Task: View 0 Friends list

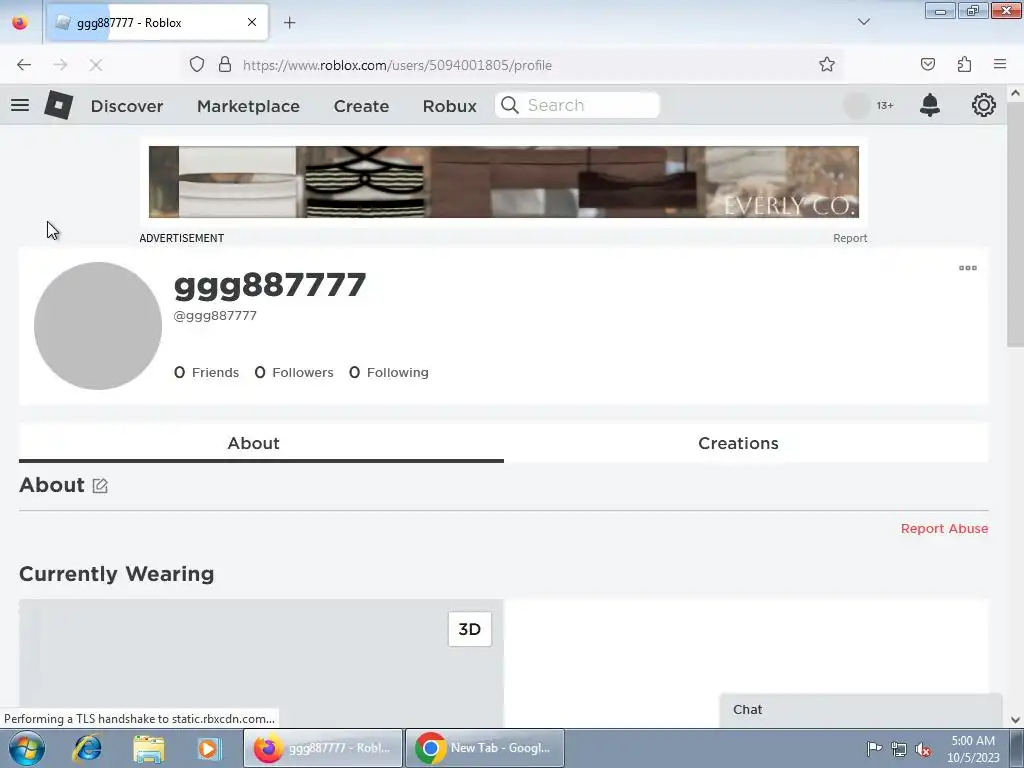Action: click(206, 372)
